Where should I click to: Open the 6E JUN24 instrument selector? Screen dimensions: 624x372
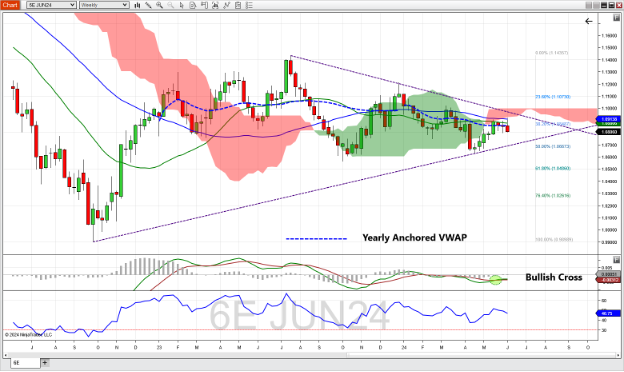51,5
